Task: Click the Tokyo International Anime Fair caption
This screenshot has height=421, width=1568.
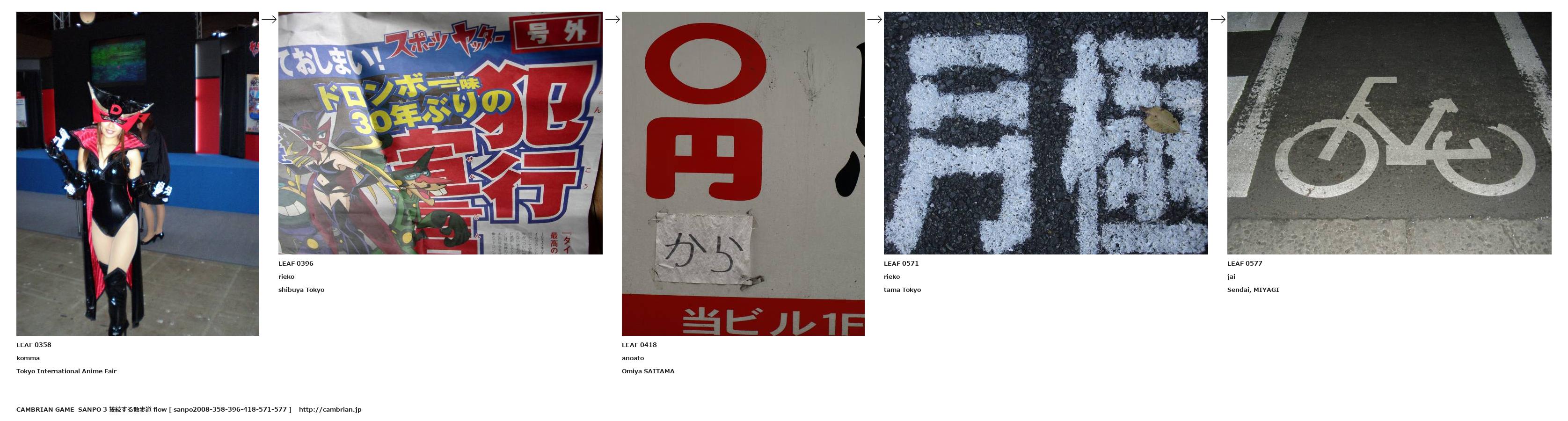Action: point(66,371)
